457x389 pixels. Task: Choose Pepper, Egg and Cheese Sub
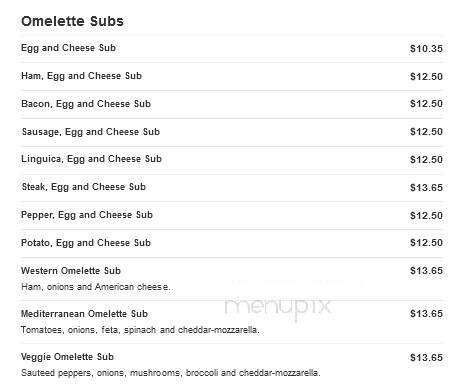(87, 215)
